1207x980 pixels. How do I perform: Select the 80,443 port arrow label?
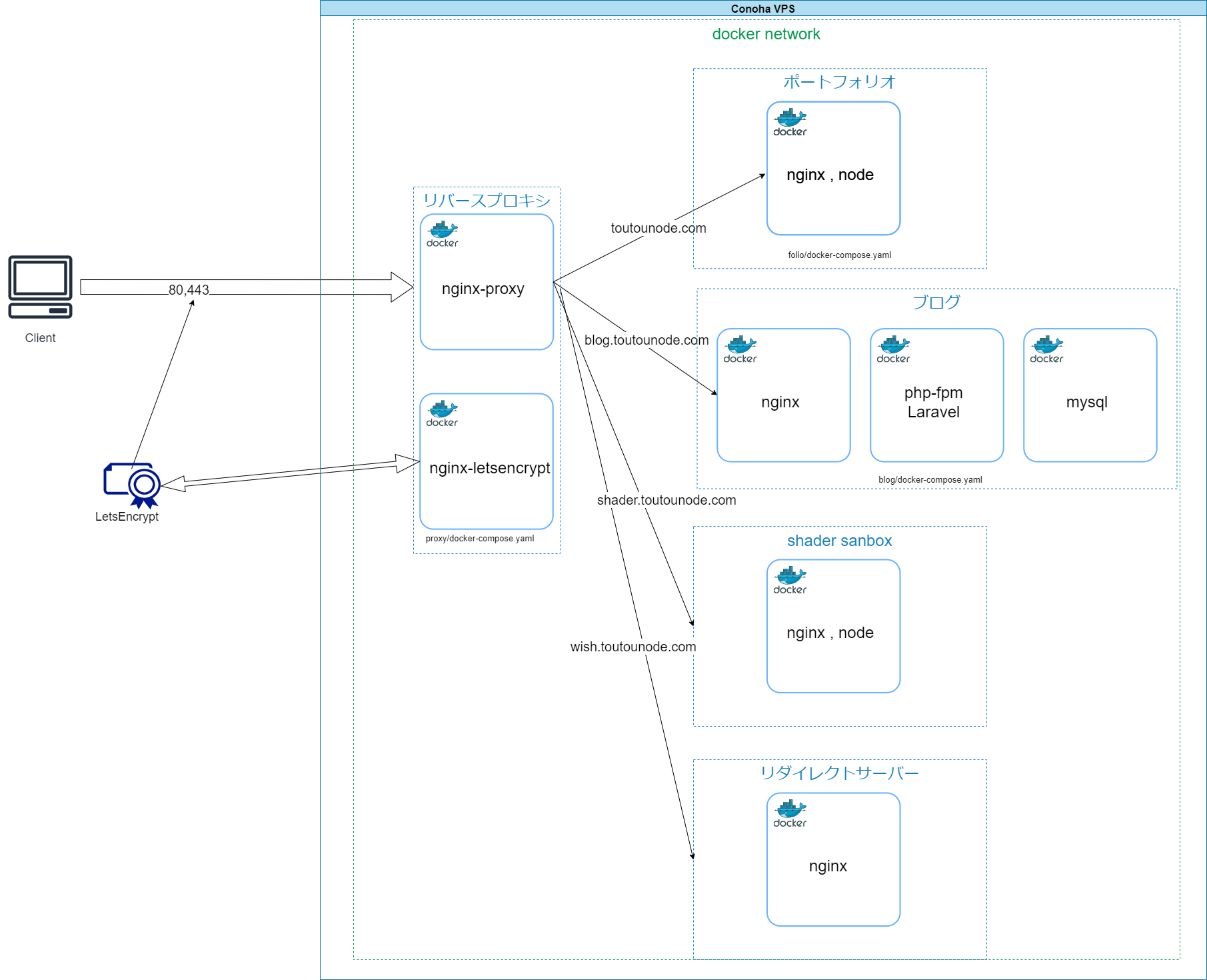[x=189, y=290]
